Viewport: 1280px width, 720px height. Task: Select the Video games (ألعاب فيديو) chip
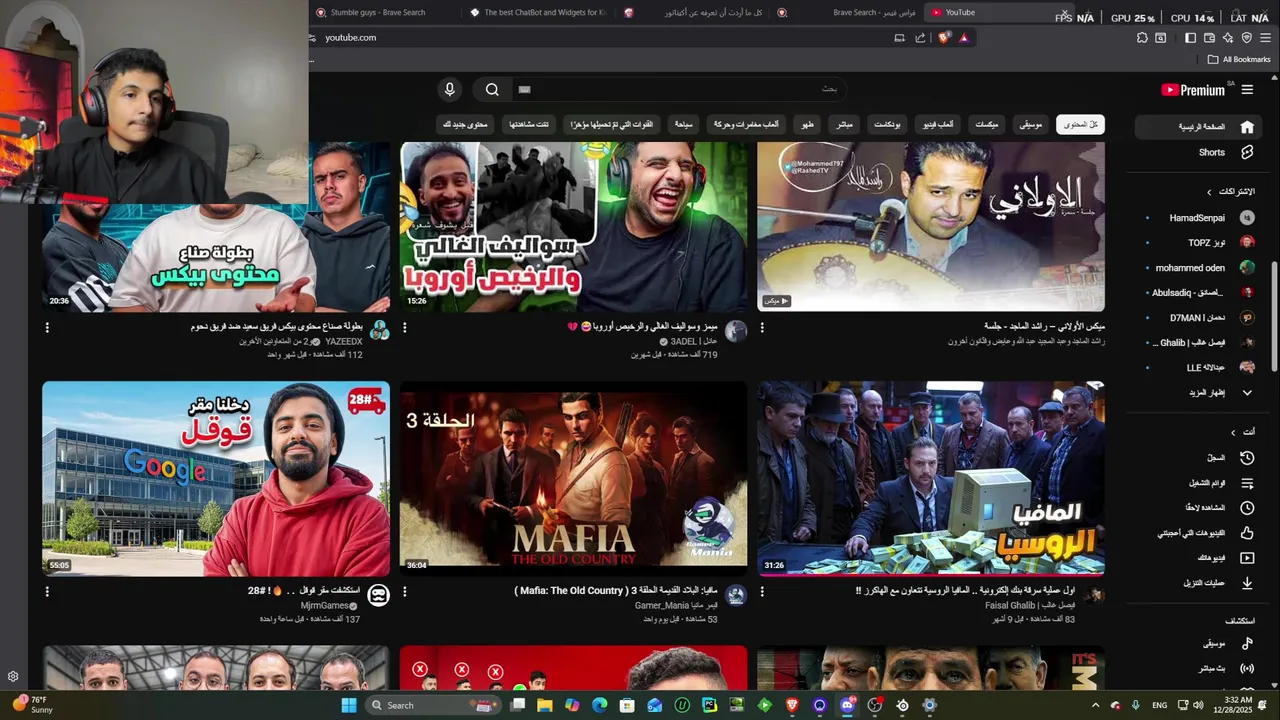click(938, 125)
